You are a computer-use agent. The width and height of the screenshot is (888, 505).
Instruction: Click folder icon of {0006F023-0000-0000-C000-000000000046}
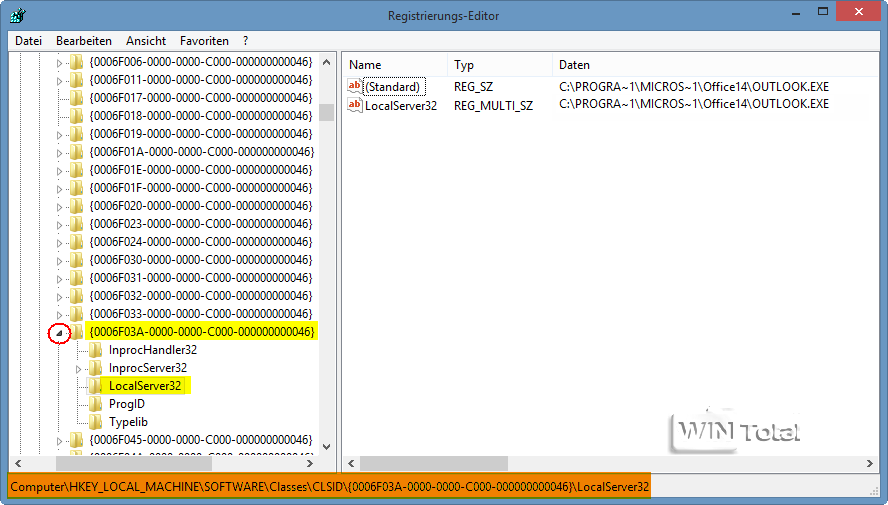(76, 224)
